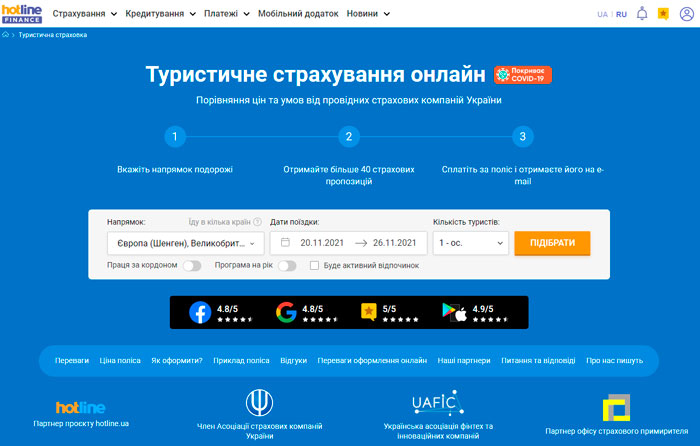This screenshot has width=700, height=446.
Task: Click the yellow star favorites icon
Action: click(x=663, y=14)
